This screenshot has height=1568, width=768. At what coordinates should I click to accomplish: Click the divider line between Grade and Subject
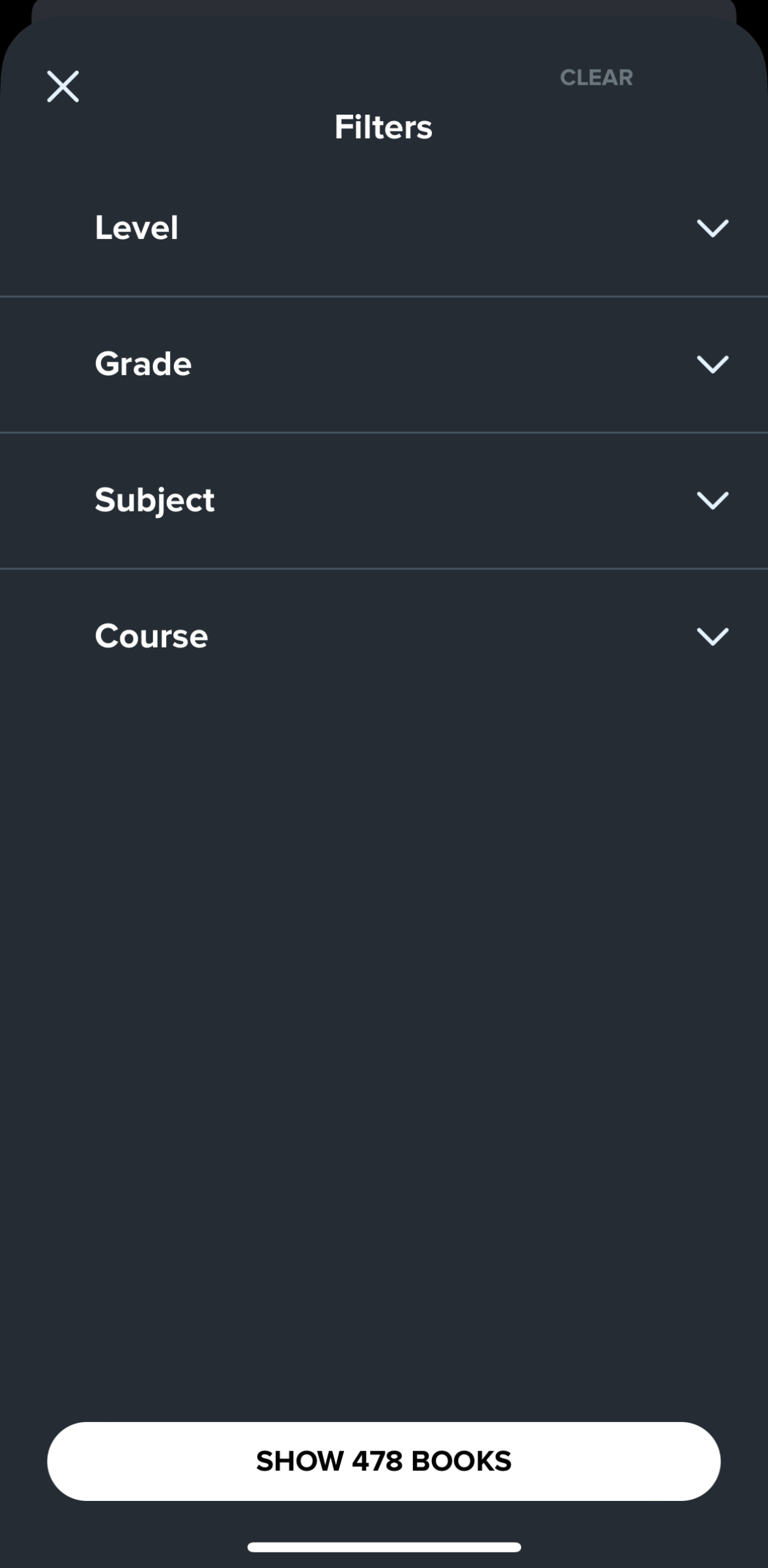(x=384, y=433)
